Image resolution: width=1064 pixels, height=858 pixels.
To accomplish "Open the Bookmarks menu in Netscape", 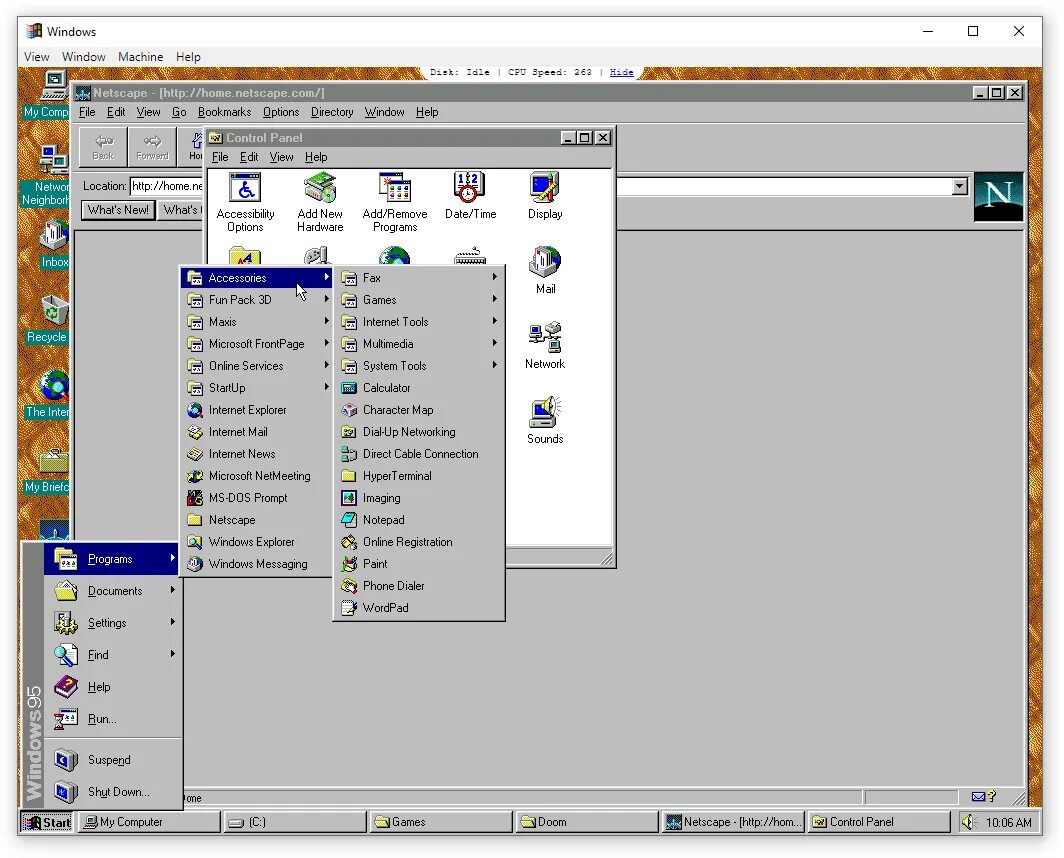I will coord(224,112).
